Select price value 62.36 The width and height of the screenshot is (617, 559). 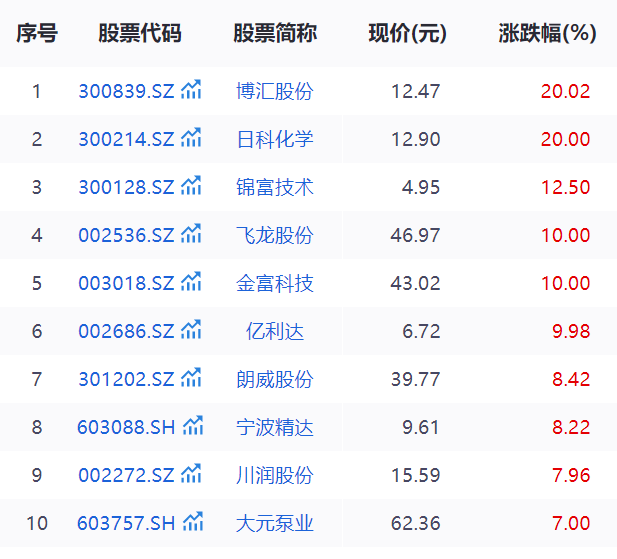tap(416, 523)
